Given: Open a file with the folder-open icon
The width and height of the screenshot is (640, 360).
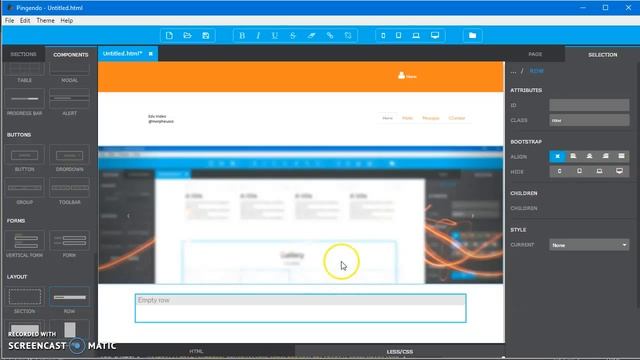Looking at the screenshot, I should click(187, 36).
